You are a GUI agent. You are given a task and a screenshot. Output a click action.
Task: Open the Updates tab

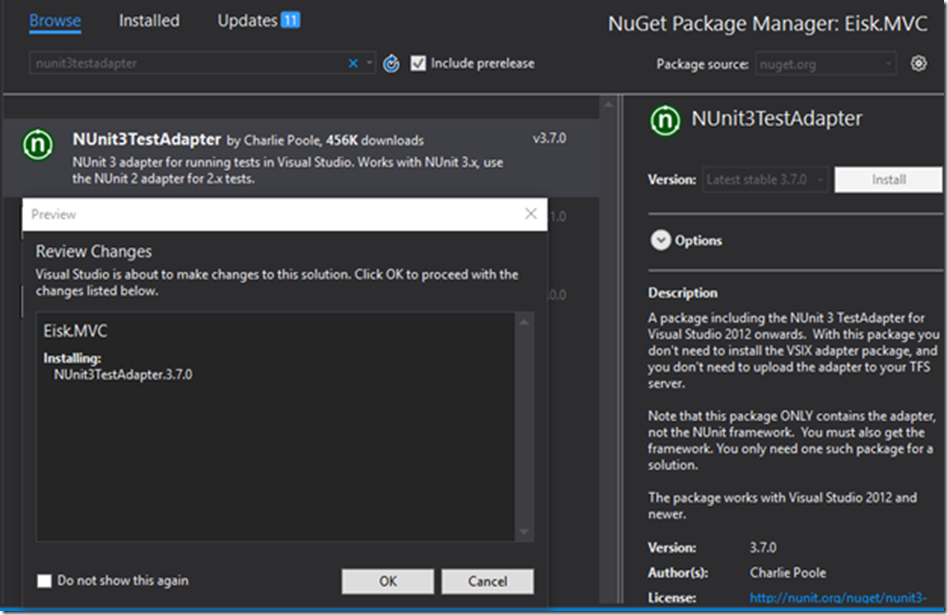click(247, 21)
